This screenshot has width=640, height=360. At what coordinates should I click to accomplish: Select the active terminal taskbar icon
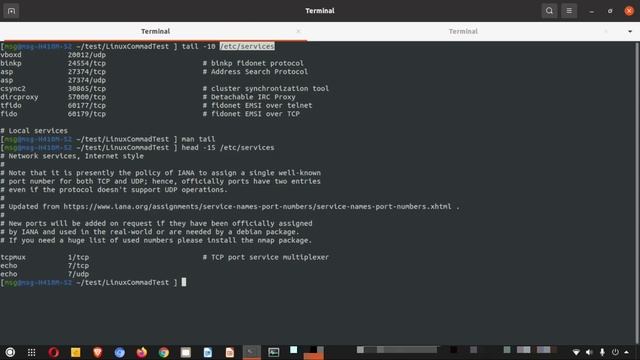coord(251,352)
